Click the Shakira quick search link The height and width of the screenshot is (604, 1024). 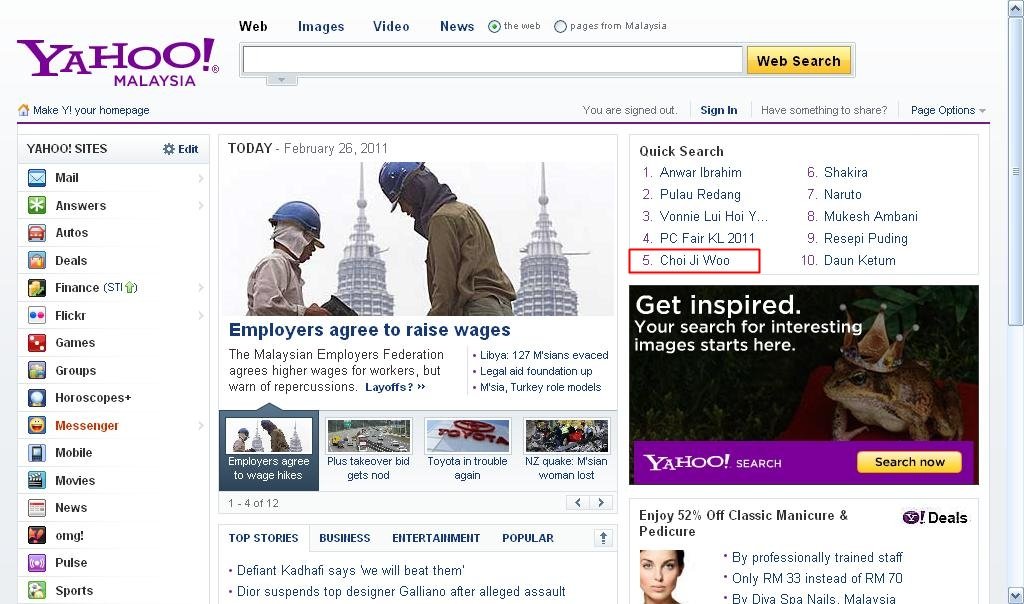click(x=846, y=172)
